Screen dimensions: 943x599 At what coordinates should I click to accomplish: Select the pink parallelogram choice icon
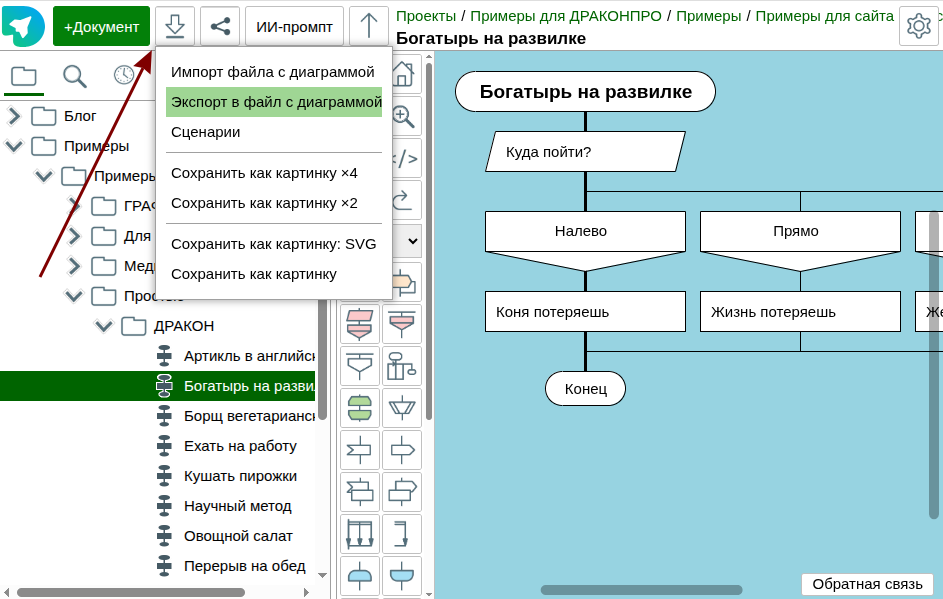coord(360,324)
